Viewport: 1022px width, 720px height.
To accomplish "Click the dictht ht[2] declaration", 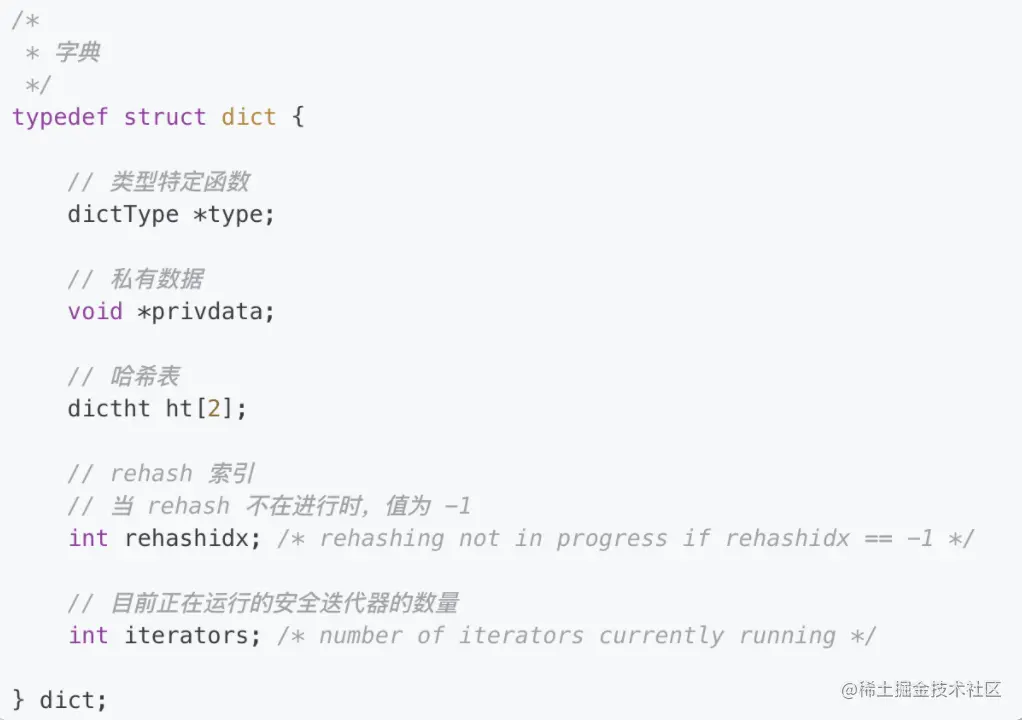I will [x=157, y=409].
